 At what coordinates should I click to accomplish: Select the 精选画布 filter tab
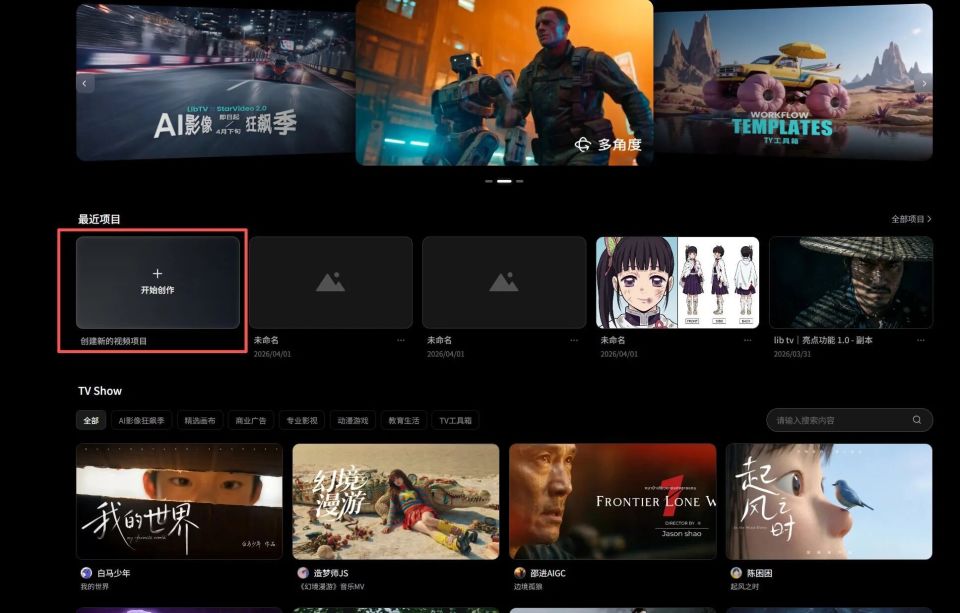[x=200, y=421]
